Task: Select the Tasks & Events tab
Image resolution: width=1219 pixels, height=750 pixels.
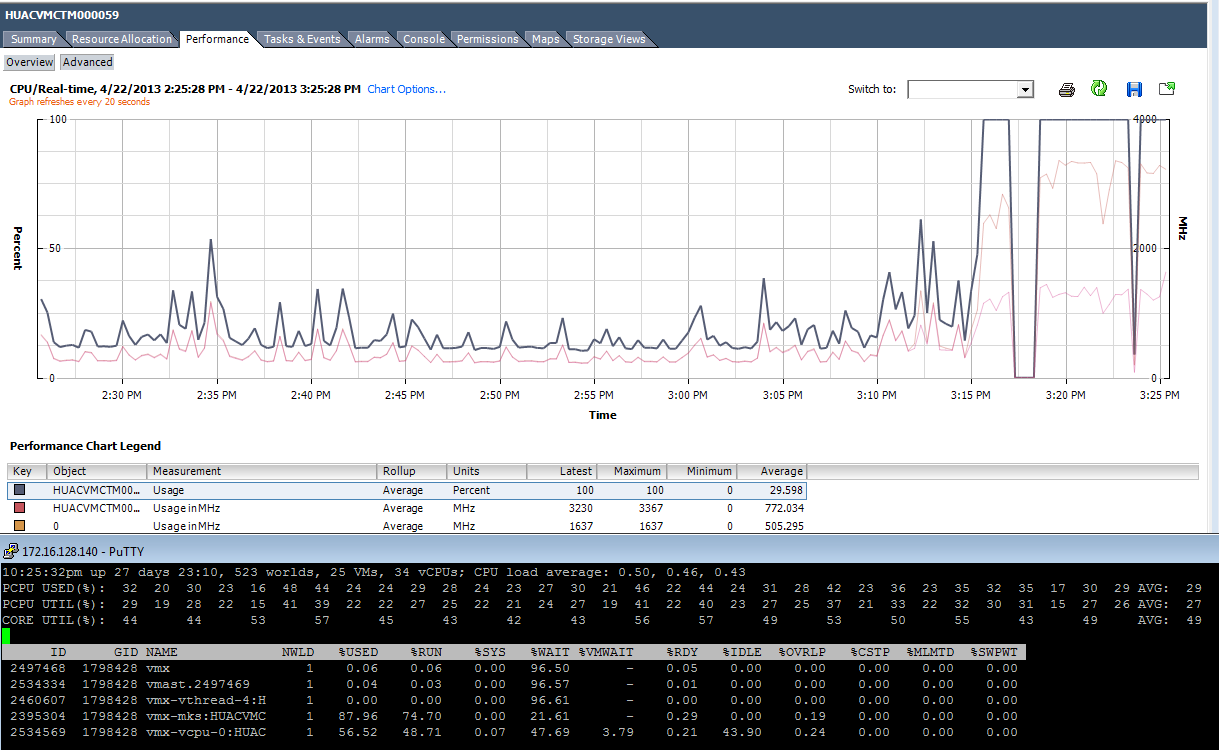Action: [x=303, y=39]
